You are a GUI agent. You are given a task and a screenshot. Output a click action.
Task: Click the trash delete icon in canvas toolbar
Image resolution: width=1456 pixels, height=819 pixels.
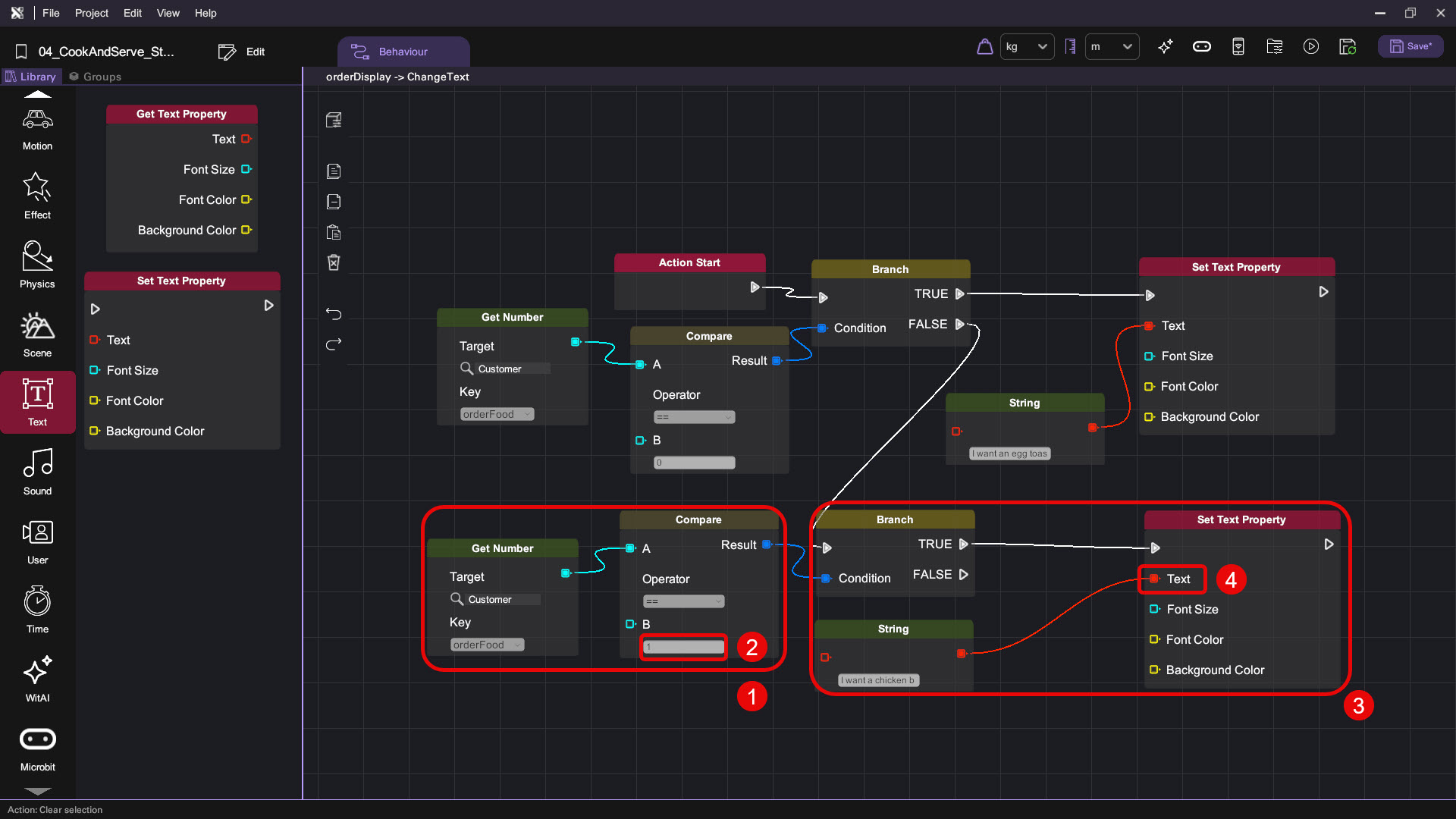point(334,262)
